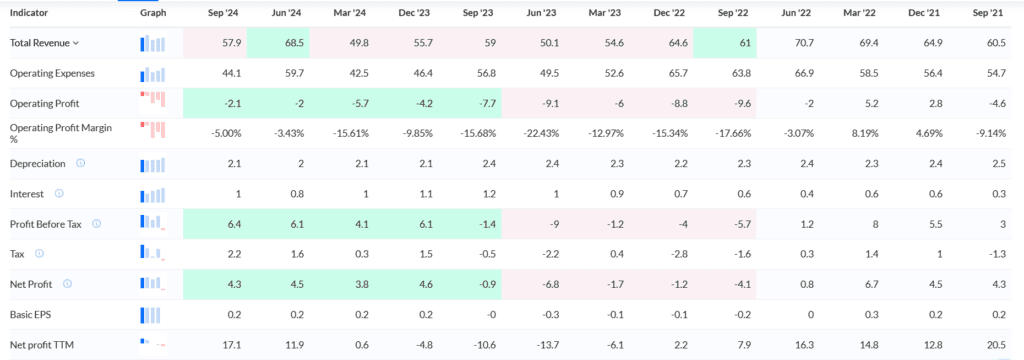1024x360 pixels.
Task: Select the Sep '21 column header
Action: [x=992, y=12]
